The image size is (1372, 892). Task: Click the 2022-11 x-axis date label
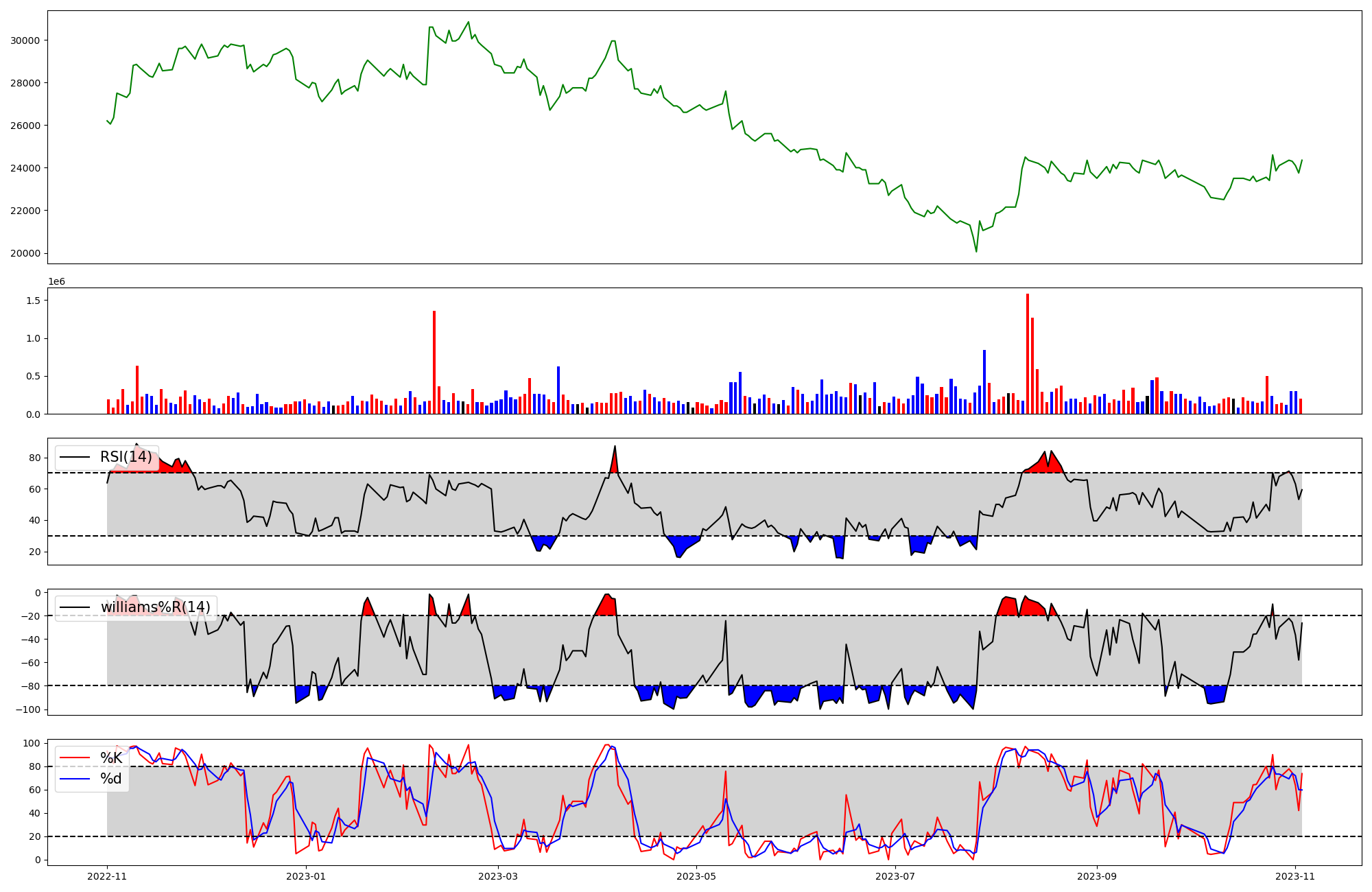pyautogui.click(x=107, y=876)
